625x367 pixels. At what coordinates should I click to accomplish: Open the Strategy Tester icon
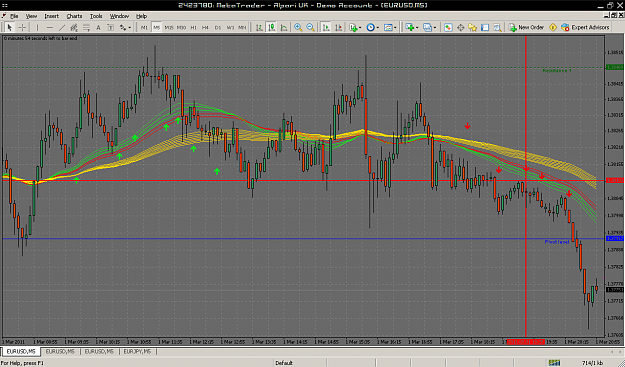[x=497, y=27]
